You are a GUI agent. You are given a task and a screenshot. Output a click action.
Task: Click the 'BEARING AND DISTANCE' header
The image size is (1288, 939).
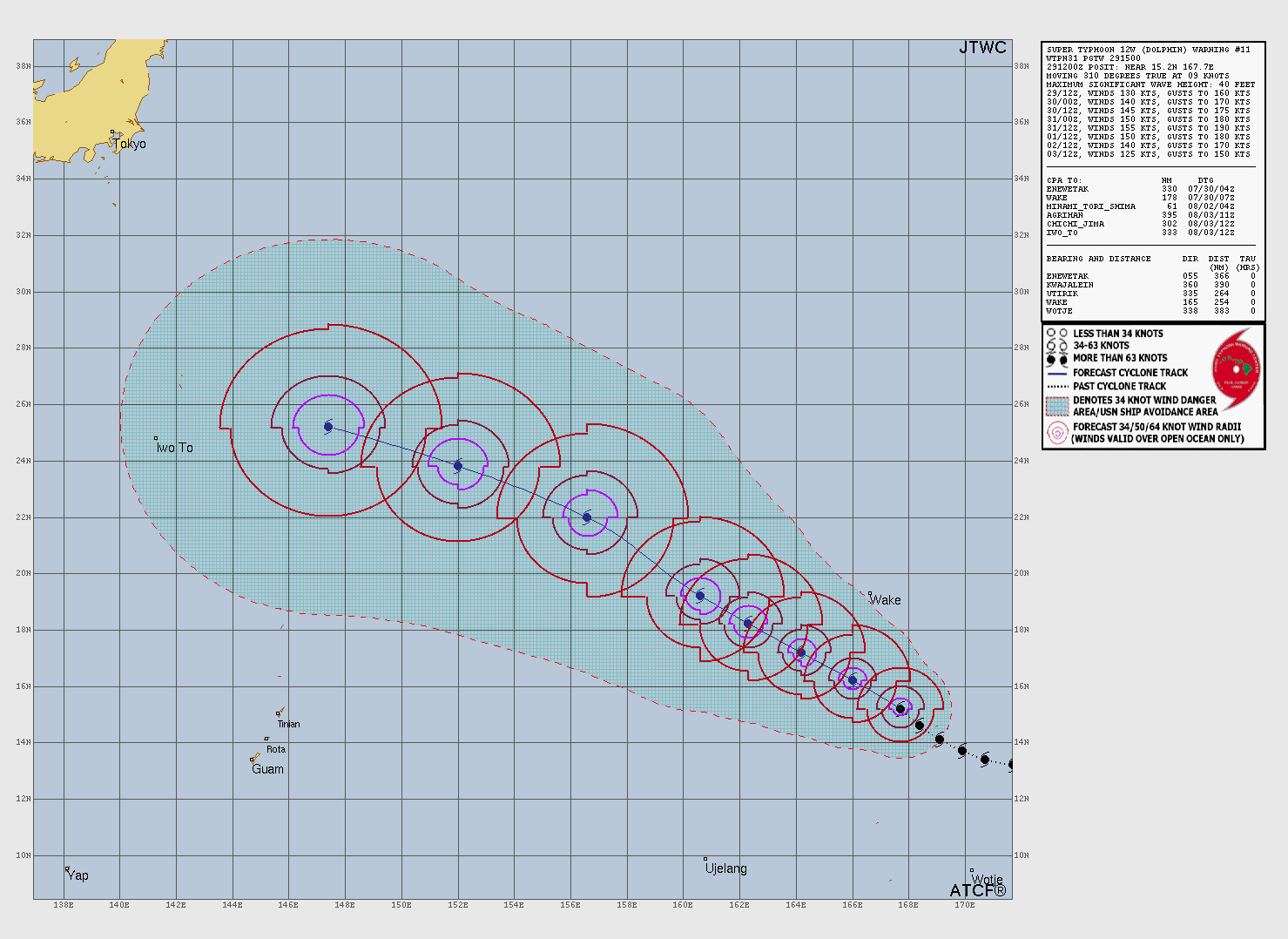tap(1098, 259)
